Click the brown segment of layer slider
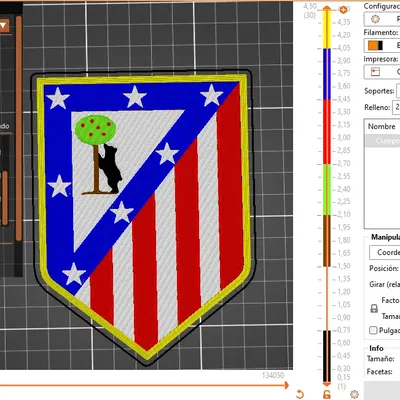The image size is (400, 400). pyautogui.click(x=327, y=241)
